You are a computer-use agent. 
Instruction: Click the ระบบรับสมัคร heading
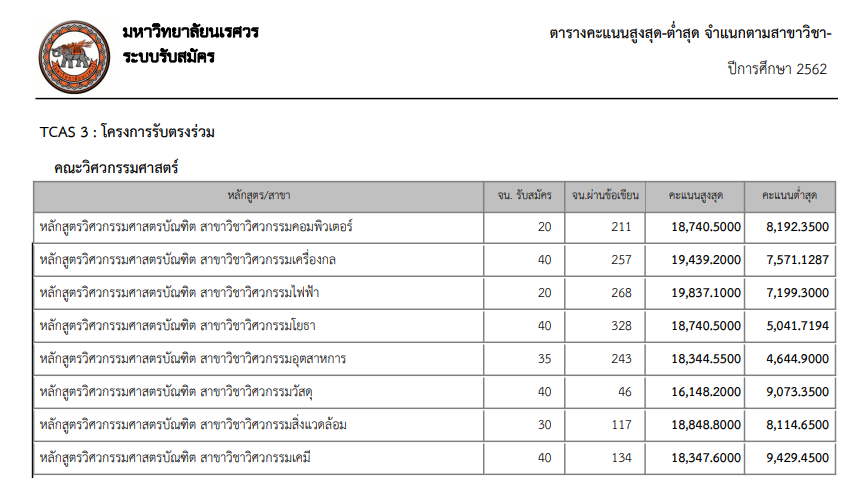click(x=168, y=56)
